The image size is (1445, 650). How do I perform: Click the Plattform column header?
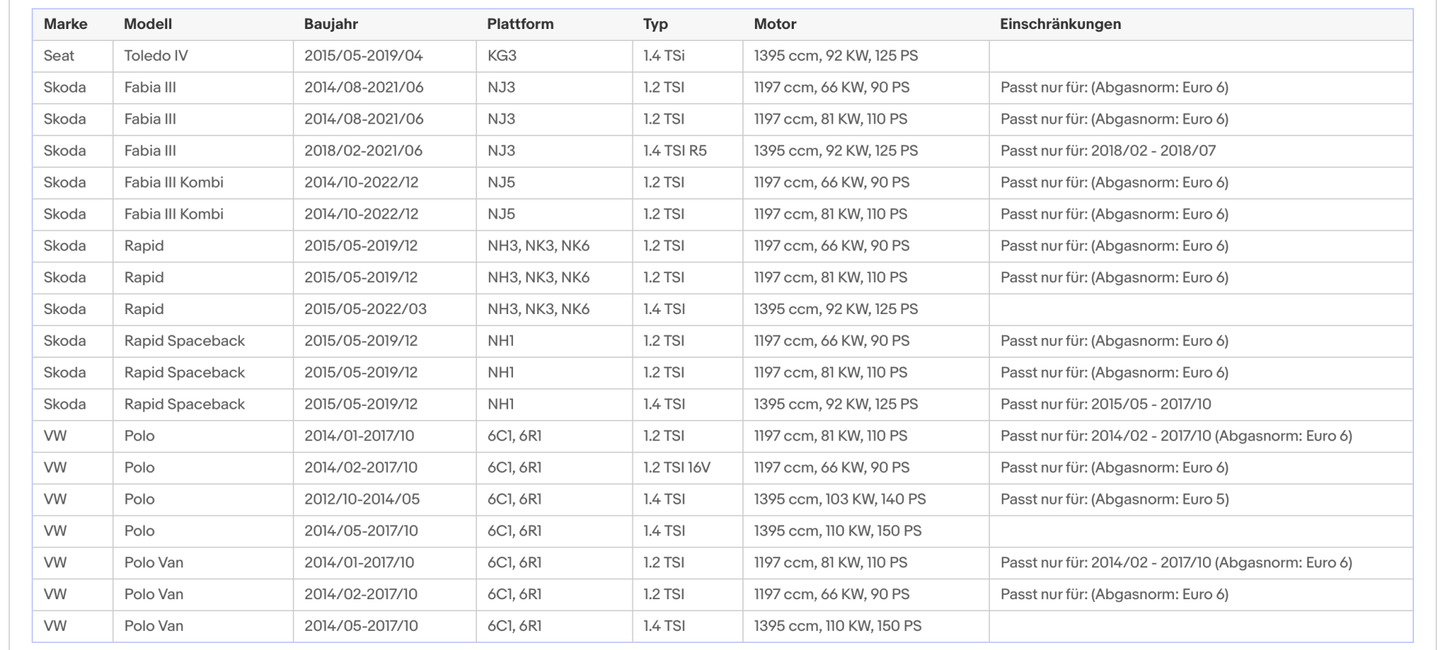tap(520, 24)
